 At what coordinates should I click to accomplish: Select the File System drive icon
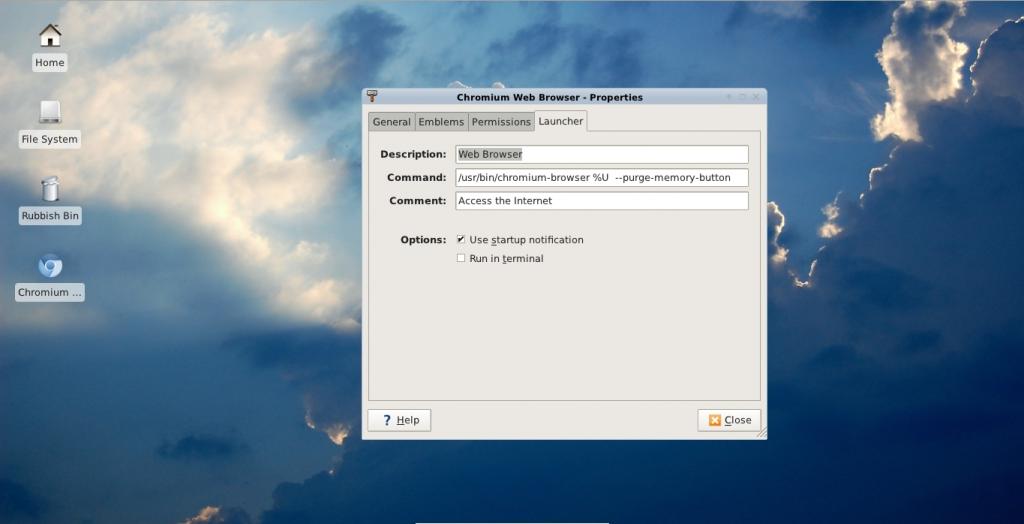coord(50,112)
